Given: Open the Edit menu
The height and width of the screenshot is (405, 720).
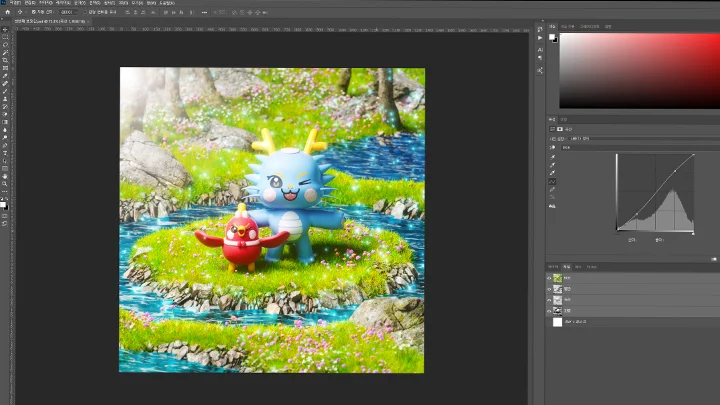Looking at the screenshot, I should (30, 3).
